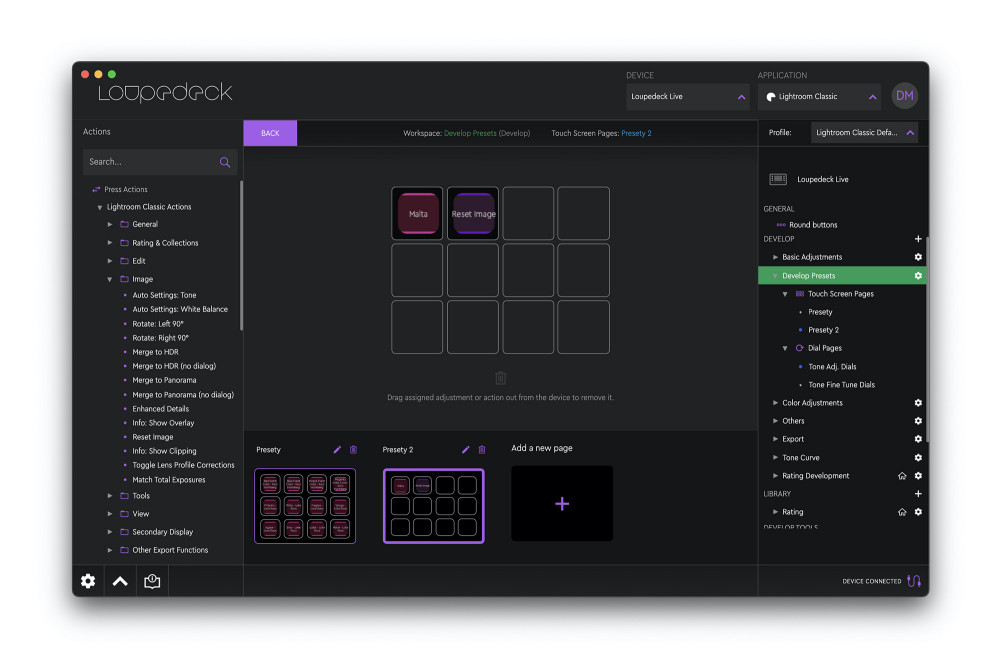Click the gear icon for Export workspace
Viewport: 1000px width, 667px height.
tap(918, 439)
